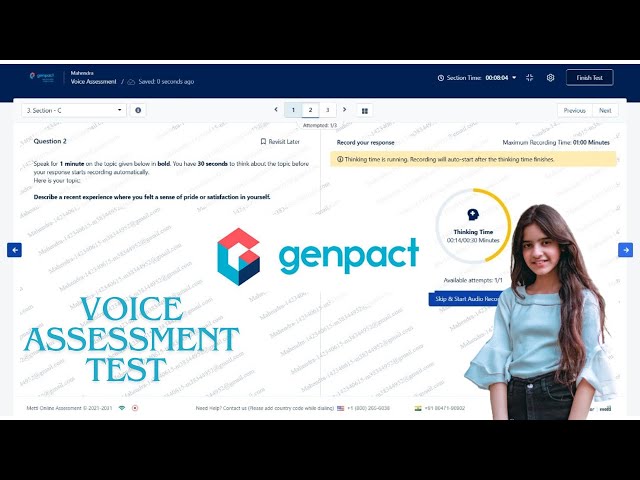640x480 pixels.
Task: Select question 1 in pager
Action: (x=293, y=110)
